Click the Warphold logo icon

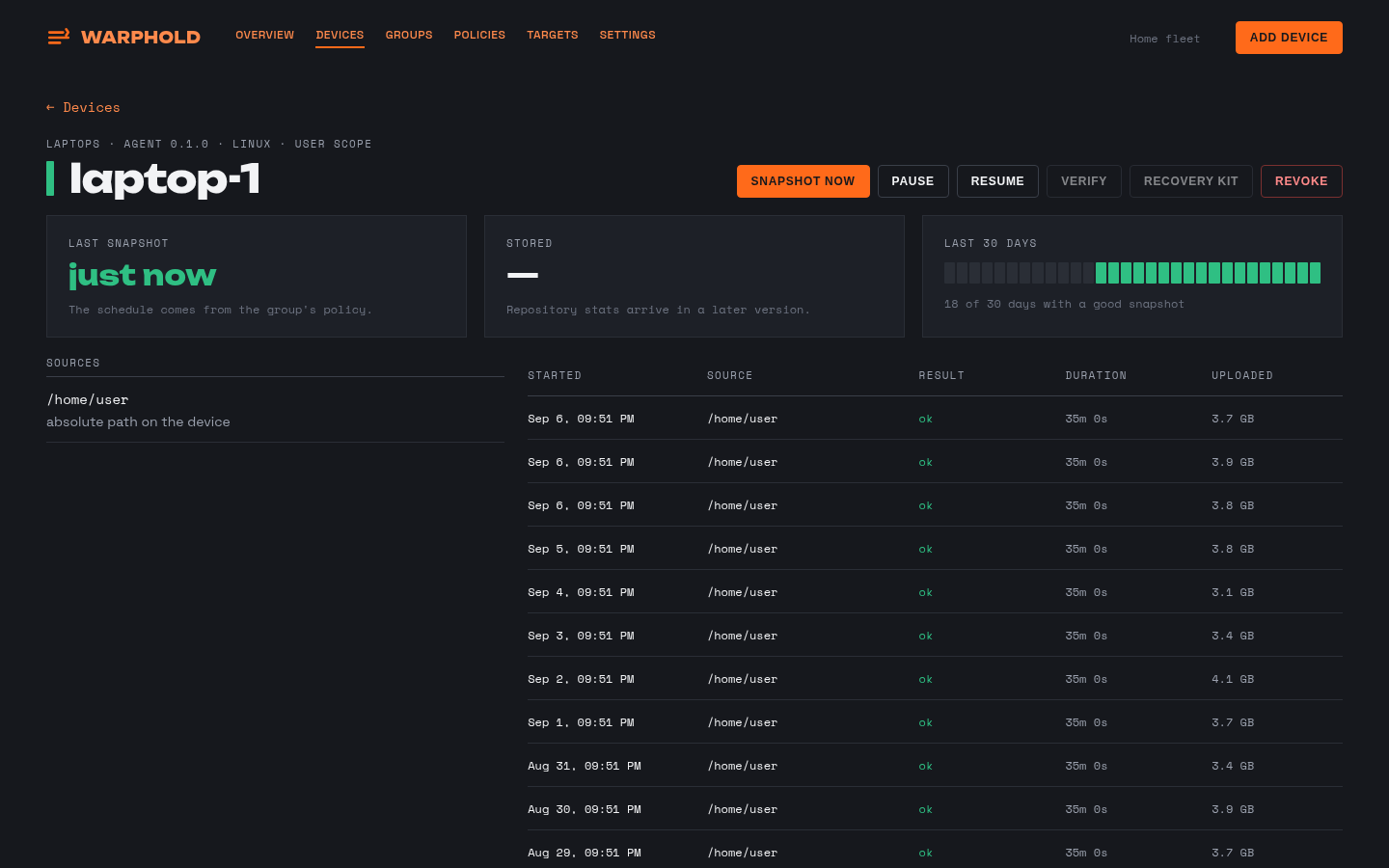59,37
